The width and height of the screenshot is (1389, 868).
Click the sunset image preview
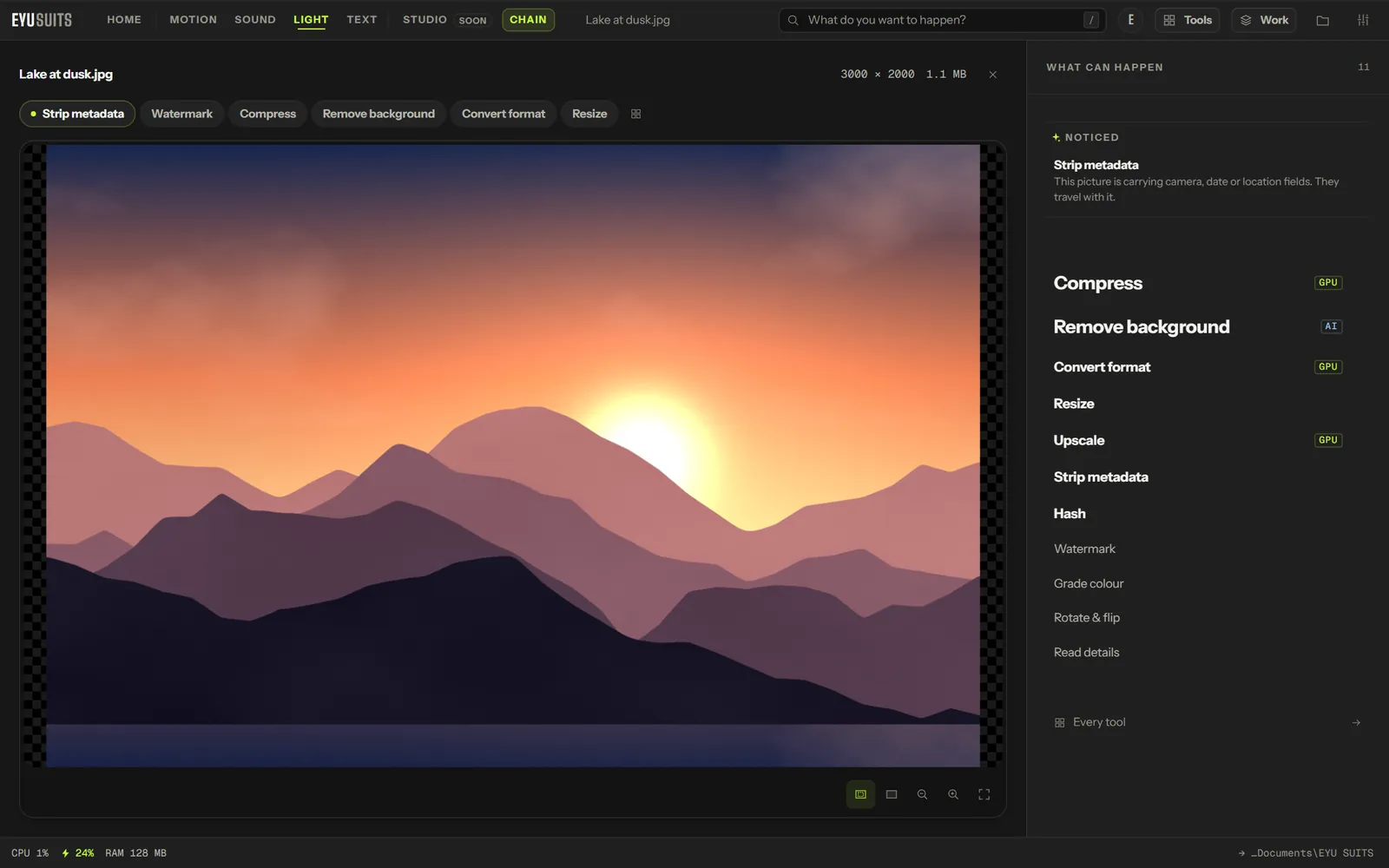[513, 456]
